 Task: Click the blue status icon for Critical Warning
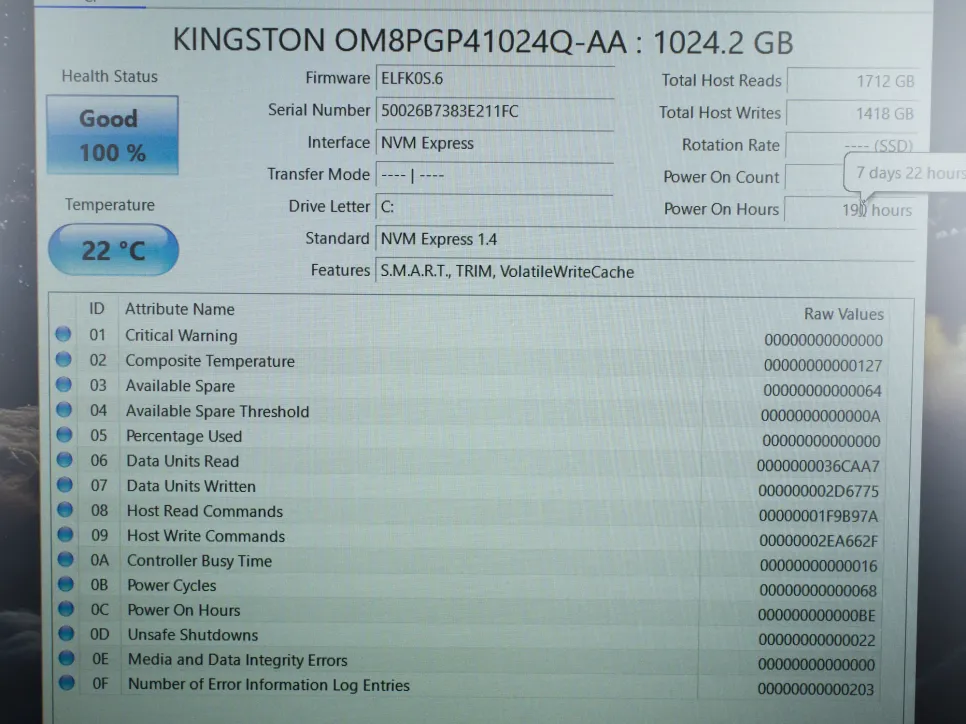click(x=64, y=335)
